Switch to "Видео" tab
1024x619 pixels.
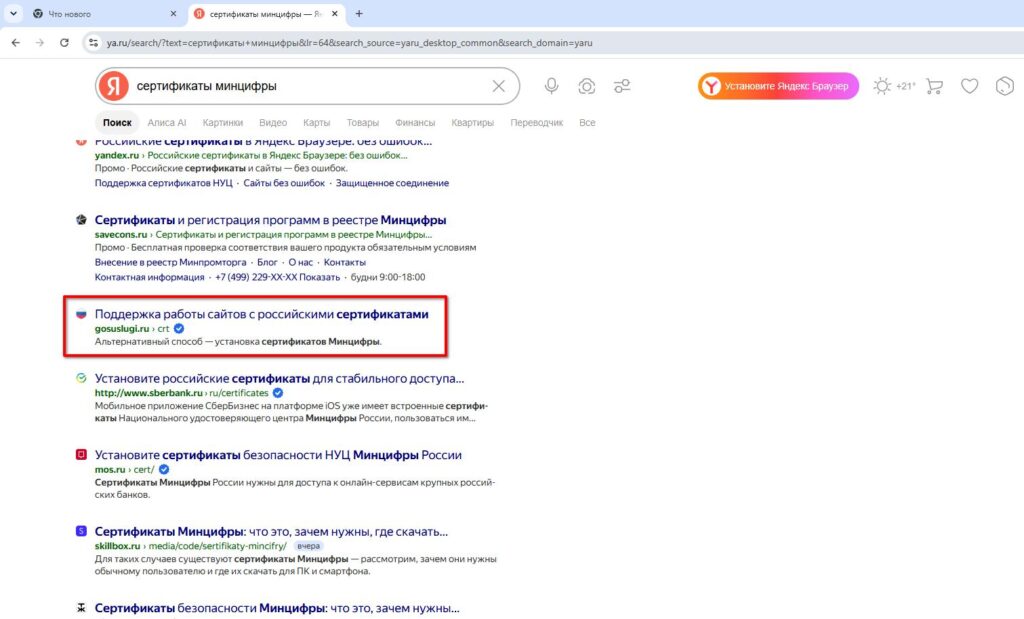tap(273, 123)
